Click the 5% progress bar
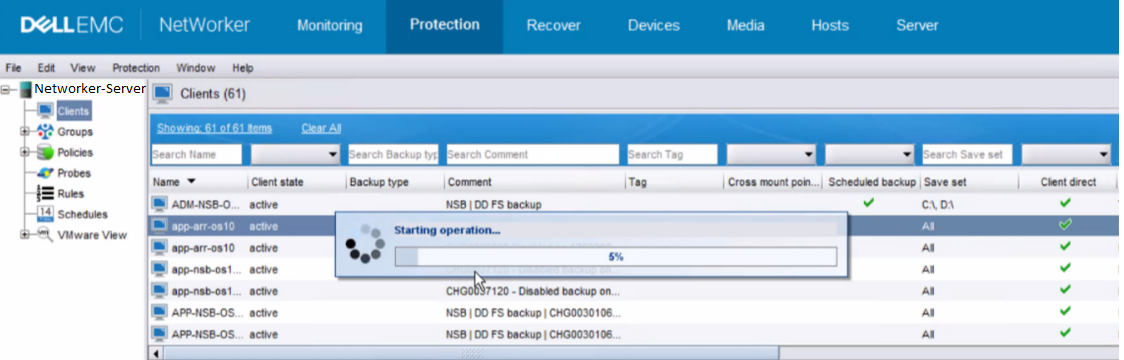 [615, 257]
